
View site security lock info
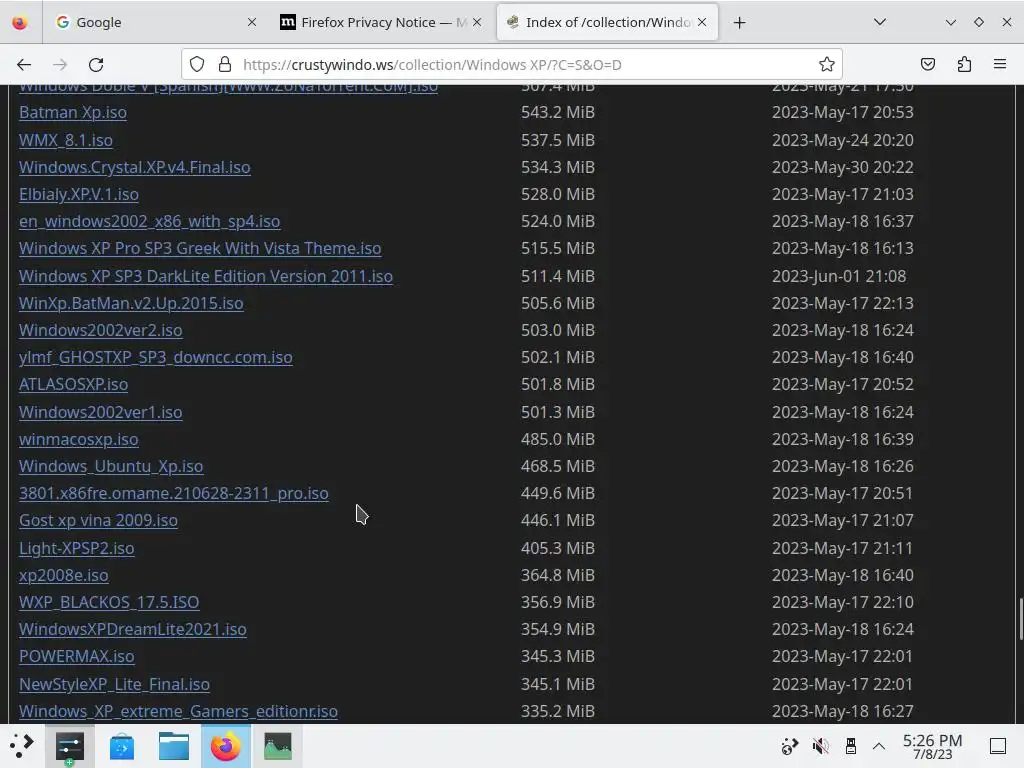(225, 64)
